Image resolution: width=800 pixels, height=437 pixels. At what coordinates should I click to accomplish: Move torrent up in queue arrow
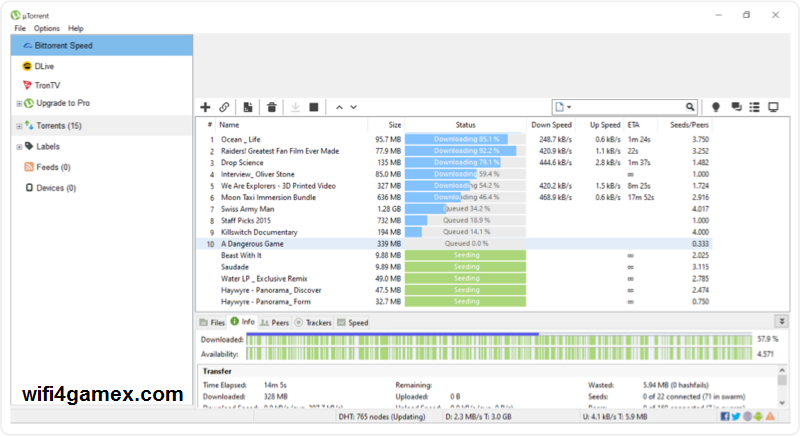click(339, 107)
